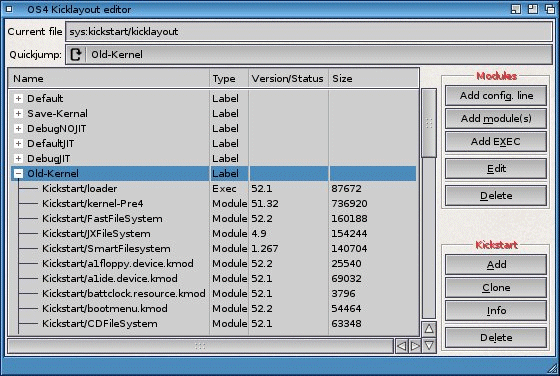Click Delete in Kickstart group
The image size is (560, 376).
coord(496,337)
